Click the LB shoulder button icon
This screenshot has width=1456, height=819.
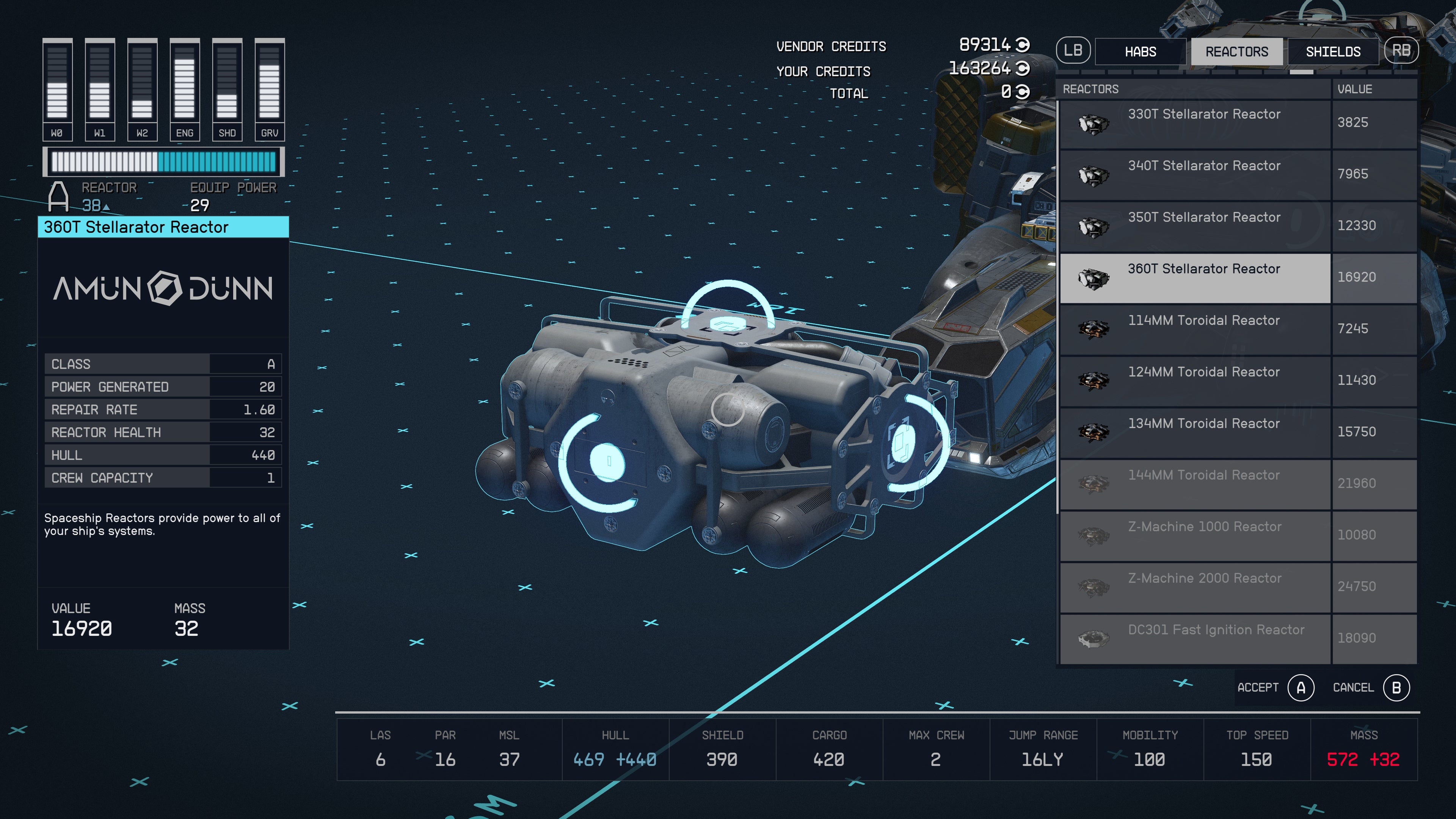pyautogui.click(x=1073, y=51)
